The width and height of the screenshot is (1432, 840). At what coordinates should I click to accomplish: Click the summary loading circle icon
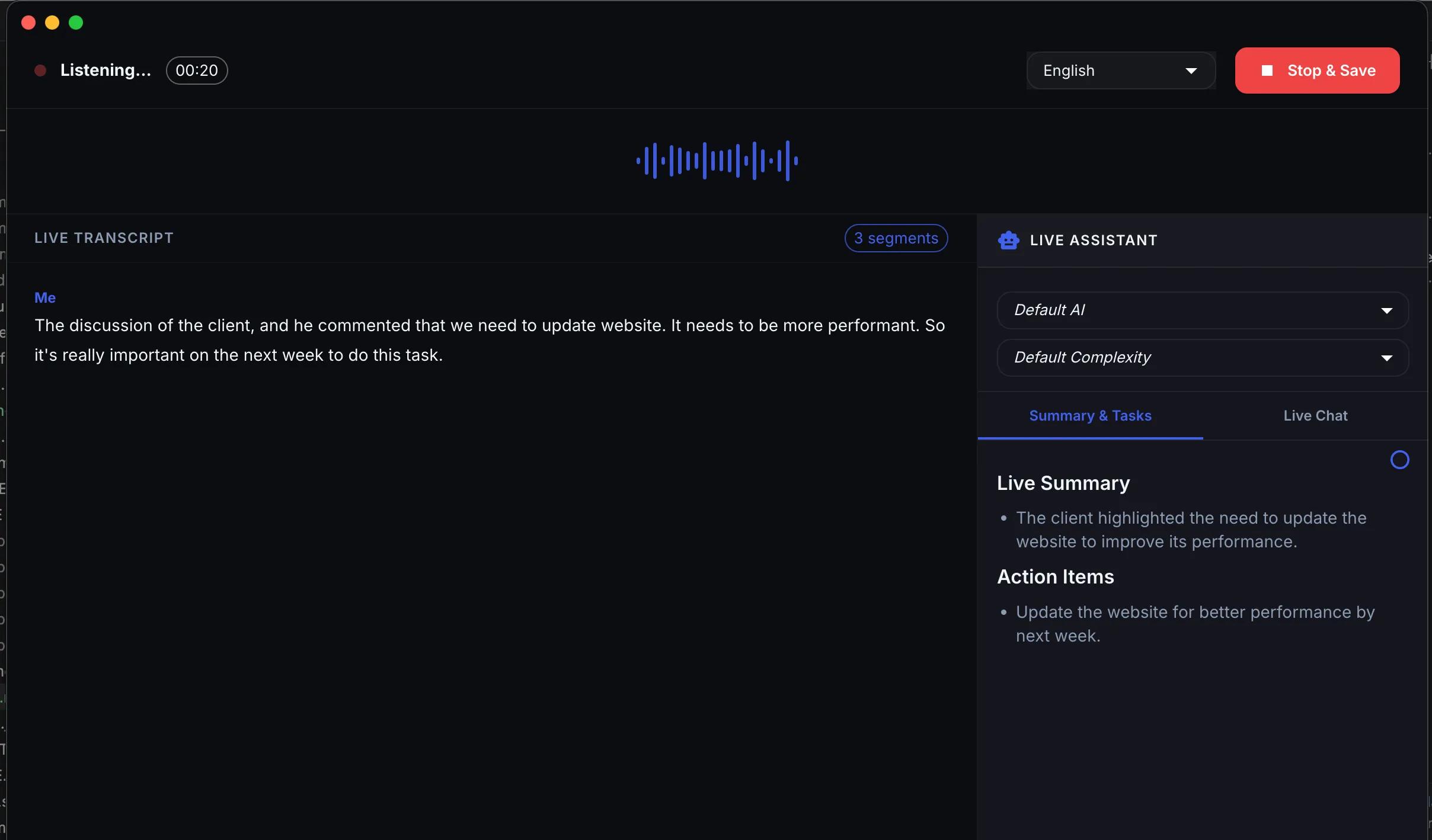coord(1399,460)
